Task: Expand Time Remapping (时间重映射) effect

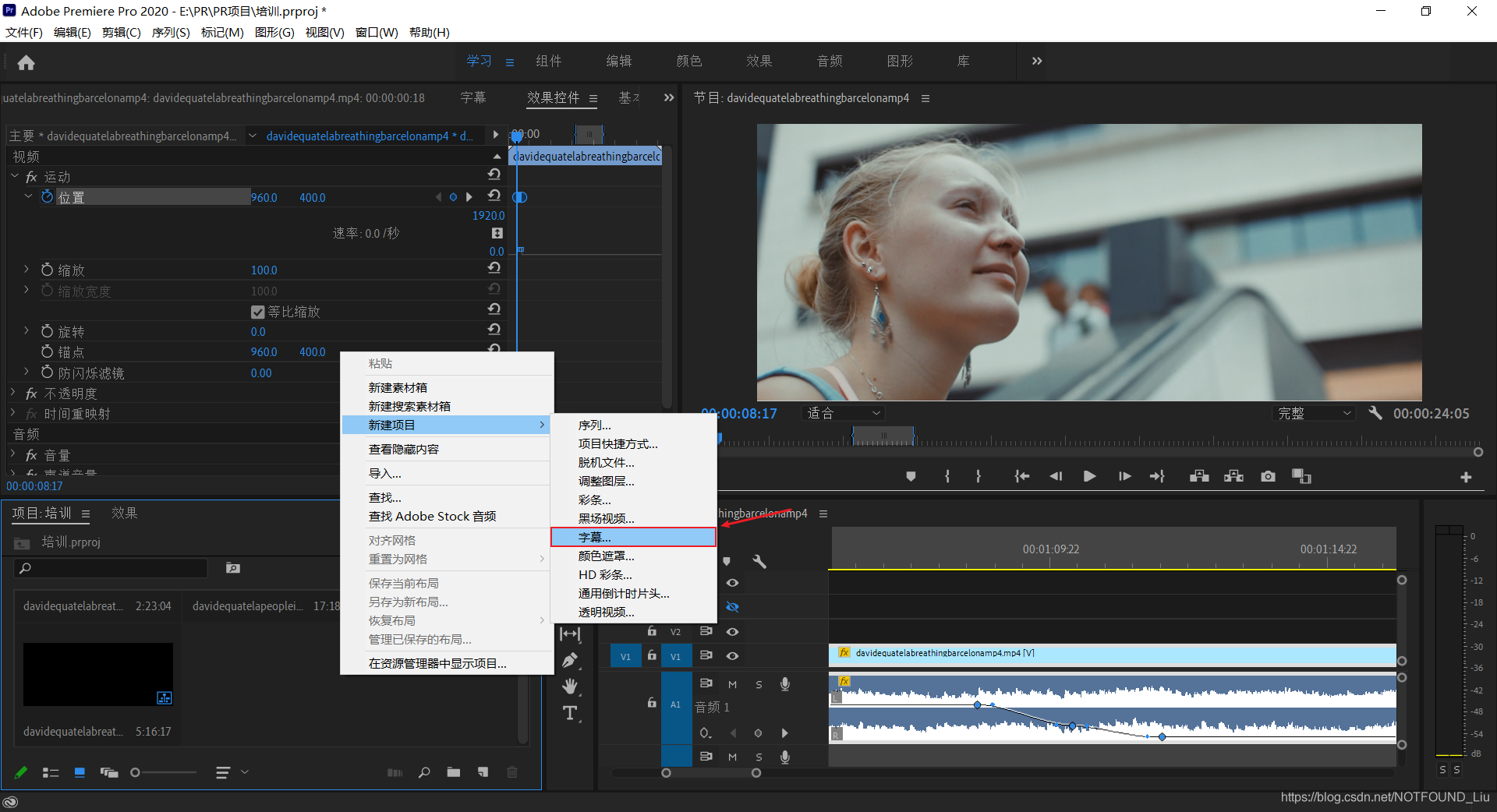Action: pyautogui.click(x=13, y=413)
